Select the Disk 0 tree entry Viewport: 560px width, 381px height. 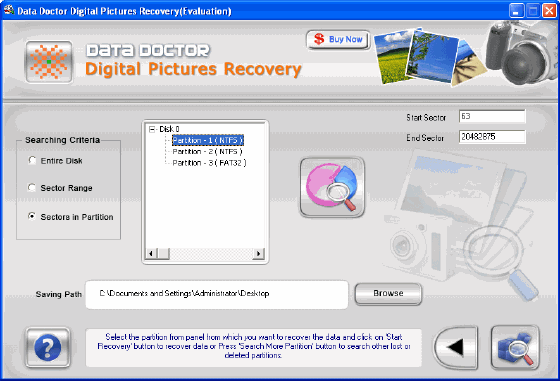(x=169, y=129)
